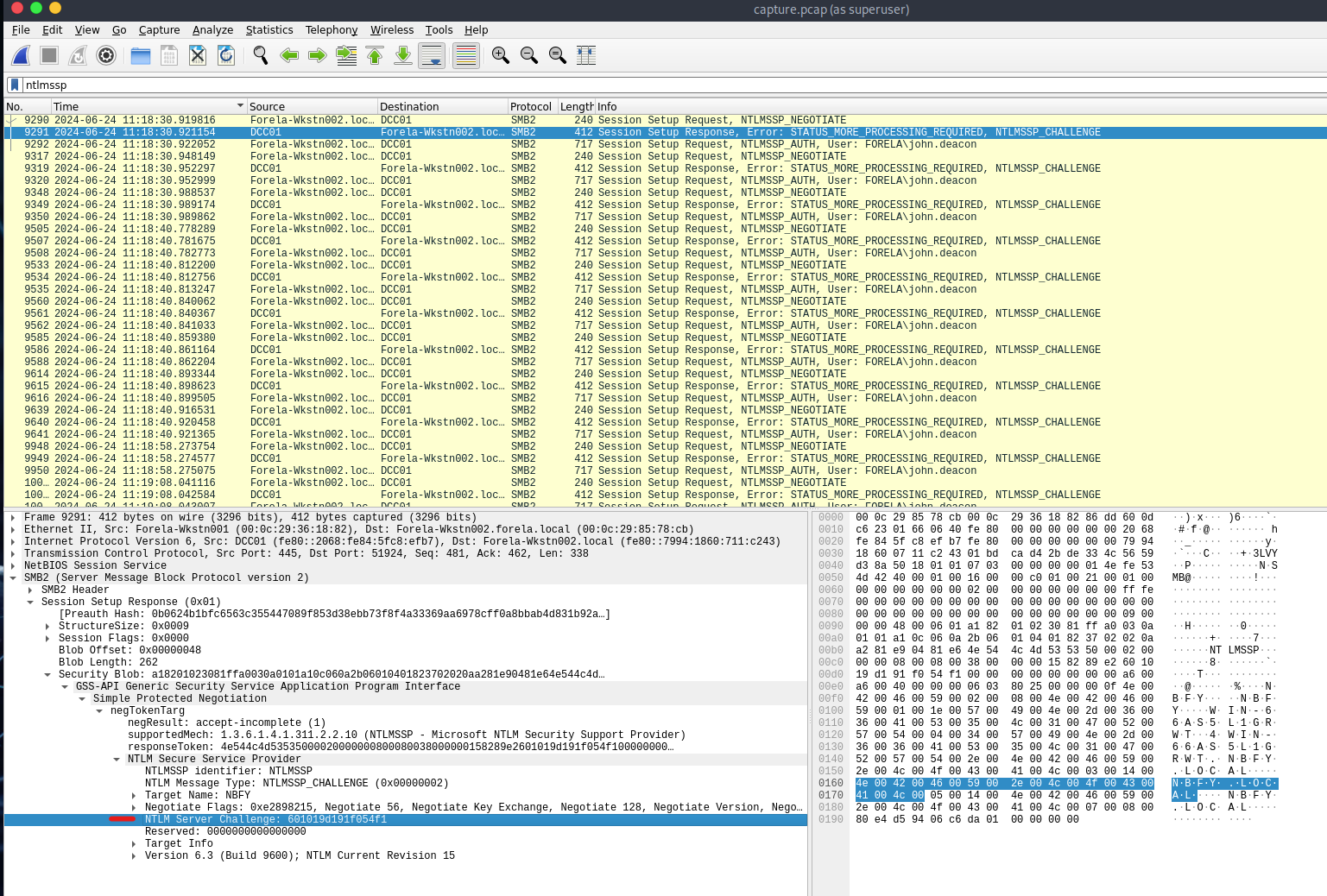Collapse the negTokenTarg node
Viewport: 1327px width, 896px height.
click(99, 710)
